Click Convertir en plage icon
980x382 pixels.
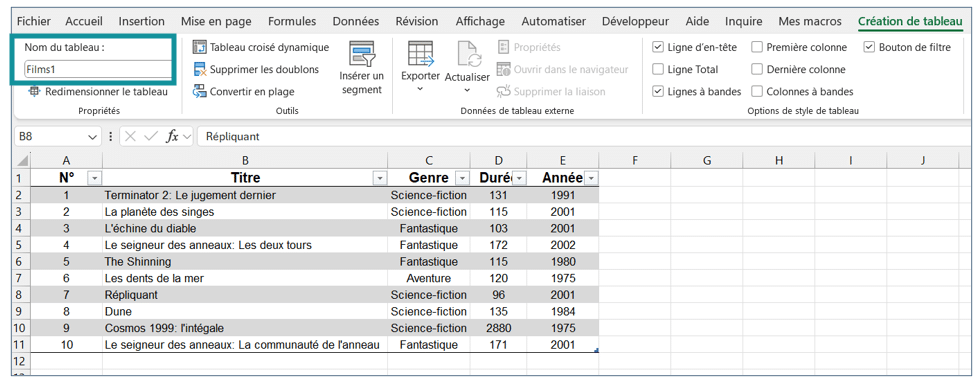click(199, 92)
